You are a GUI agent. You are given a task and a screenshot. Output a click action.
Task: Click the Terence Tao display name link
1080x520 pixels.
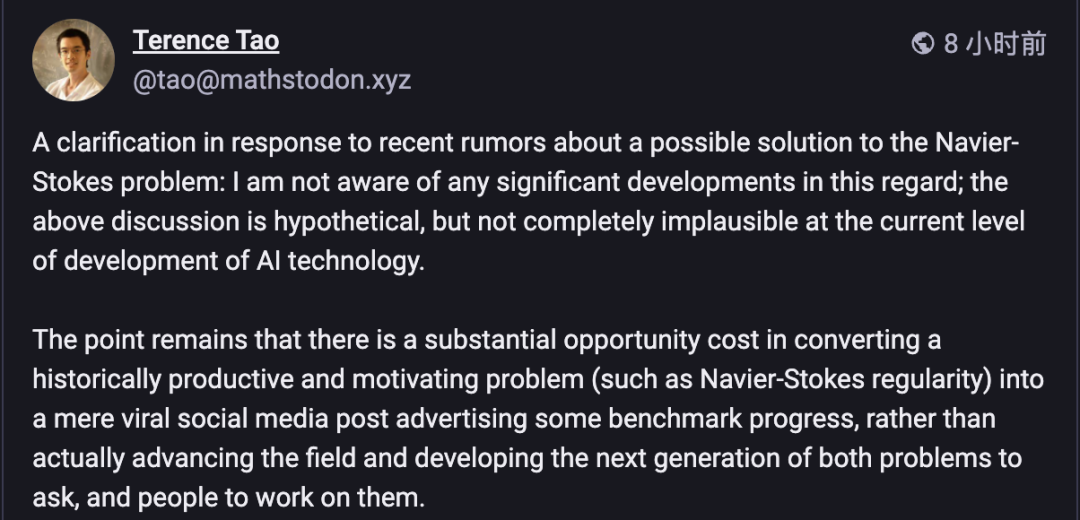[206, 40]
